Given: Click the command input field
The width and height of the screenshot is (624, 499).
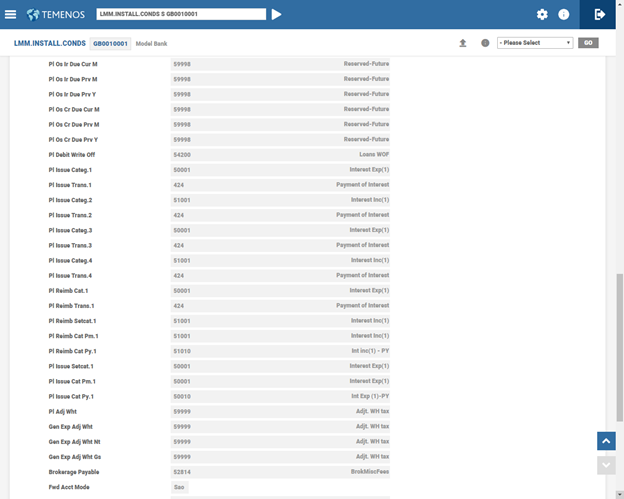Looking at the screenshot, I should (x=182, y=14).
